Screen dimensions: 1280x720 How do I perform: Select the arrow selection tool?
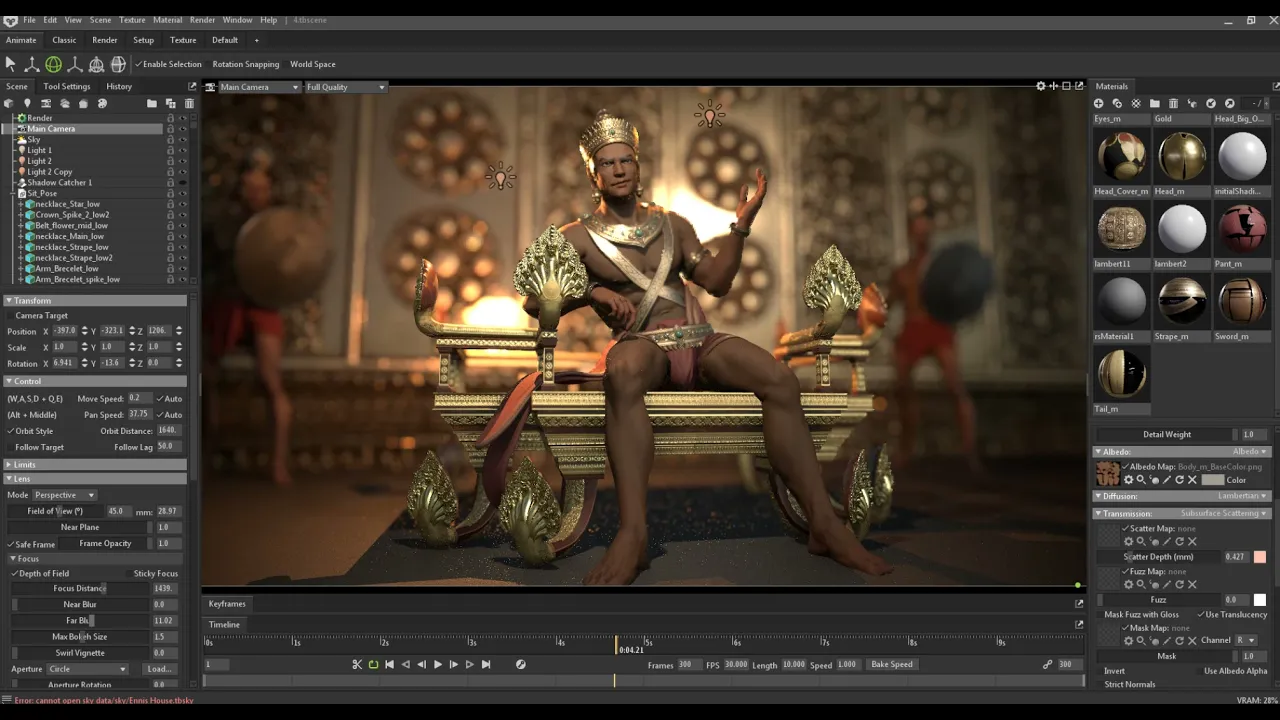point(10,64)
